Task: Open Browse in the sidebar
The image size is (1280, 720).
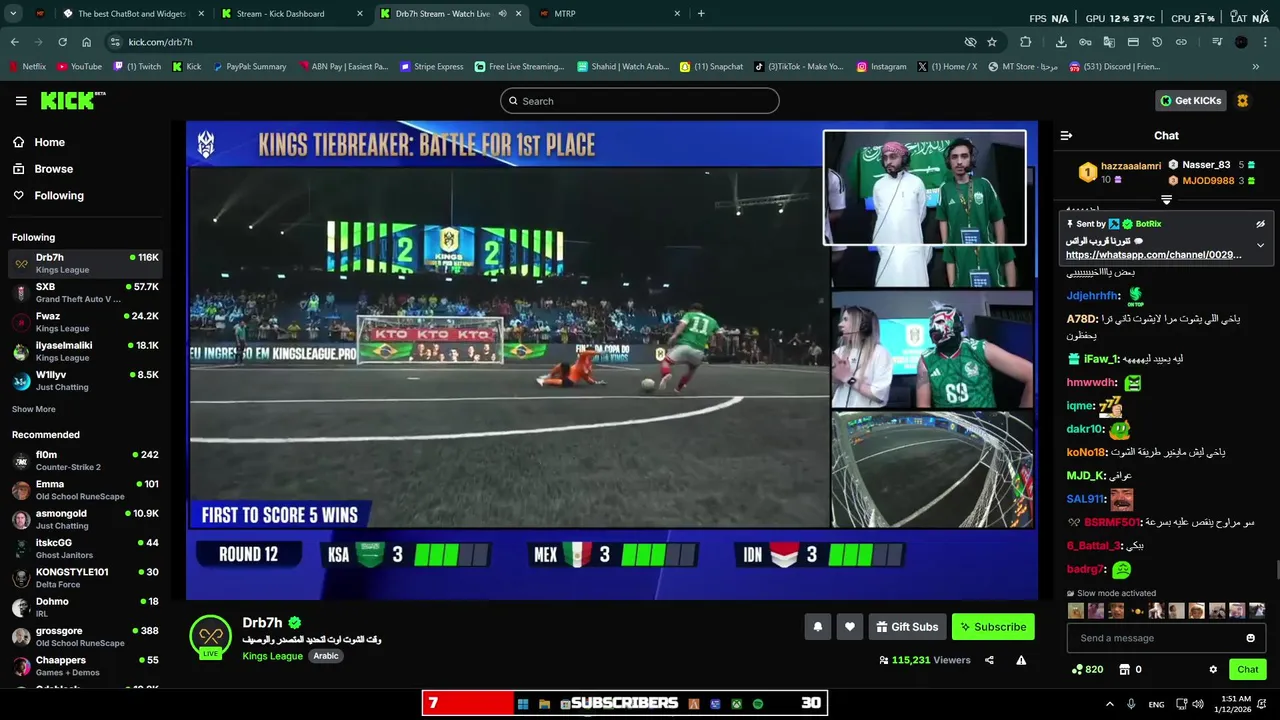Action: pyautogui.click(x=53, y=169)
